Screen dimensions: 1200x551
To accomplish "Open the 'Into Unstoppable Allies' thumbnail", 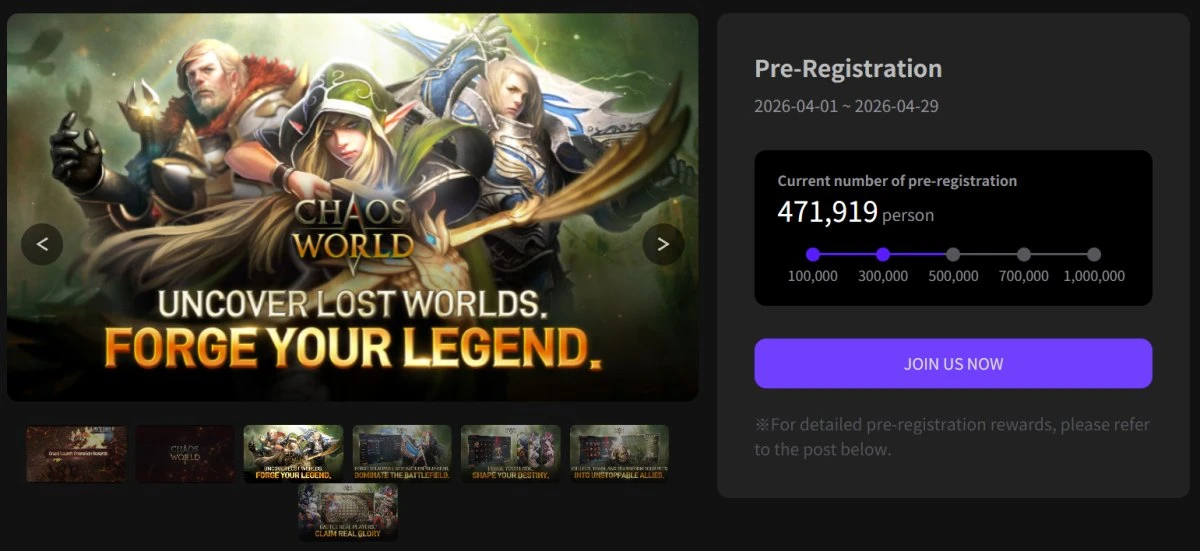I will [x=619, y=453].
